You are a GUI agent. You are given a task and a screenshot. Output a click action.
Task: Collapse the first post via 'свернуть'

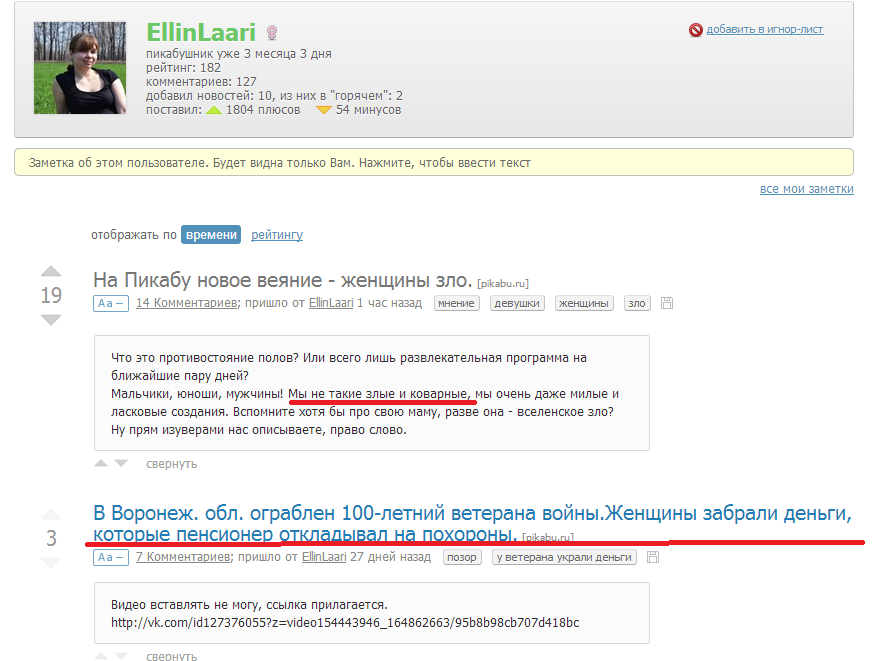[x=171, y=464]
